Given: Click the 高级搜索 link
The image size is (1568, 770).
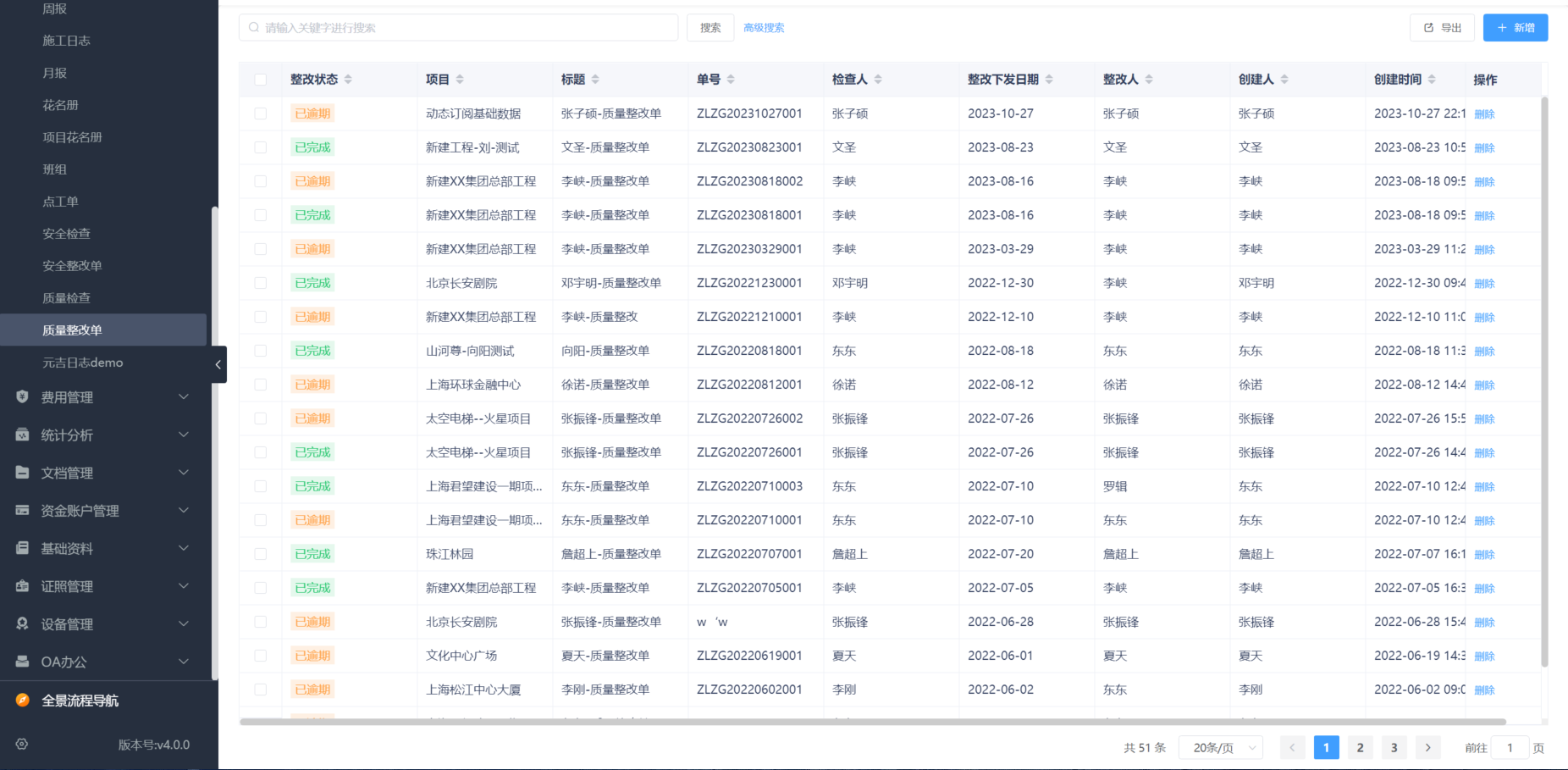Looking at the screenshot, I should pos(763,27).
